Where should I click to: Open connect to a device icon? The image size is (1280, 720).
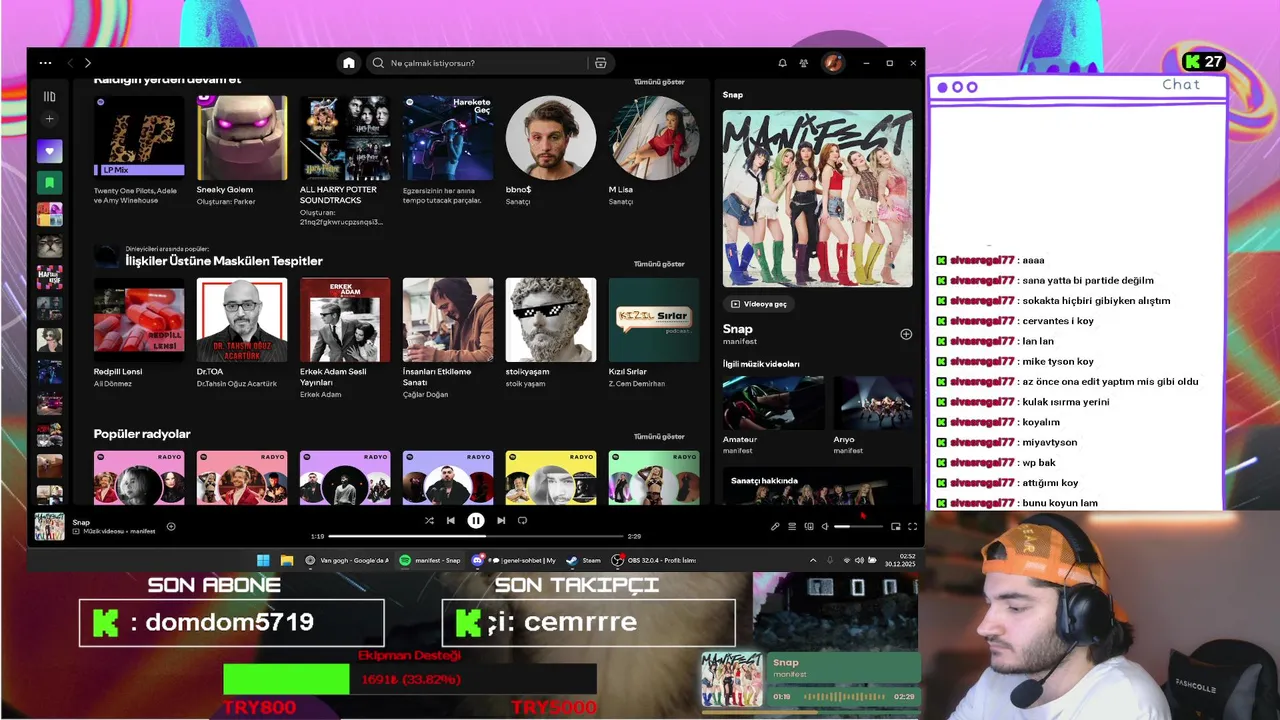pyautogui.click(x=809, y=526)
